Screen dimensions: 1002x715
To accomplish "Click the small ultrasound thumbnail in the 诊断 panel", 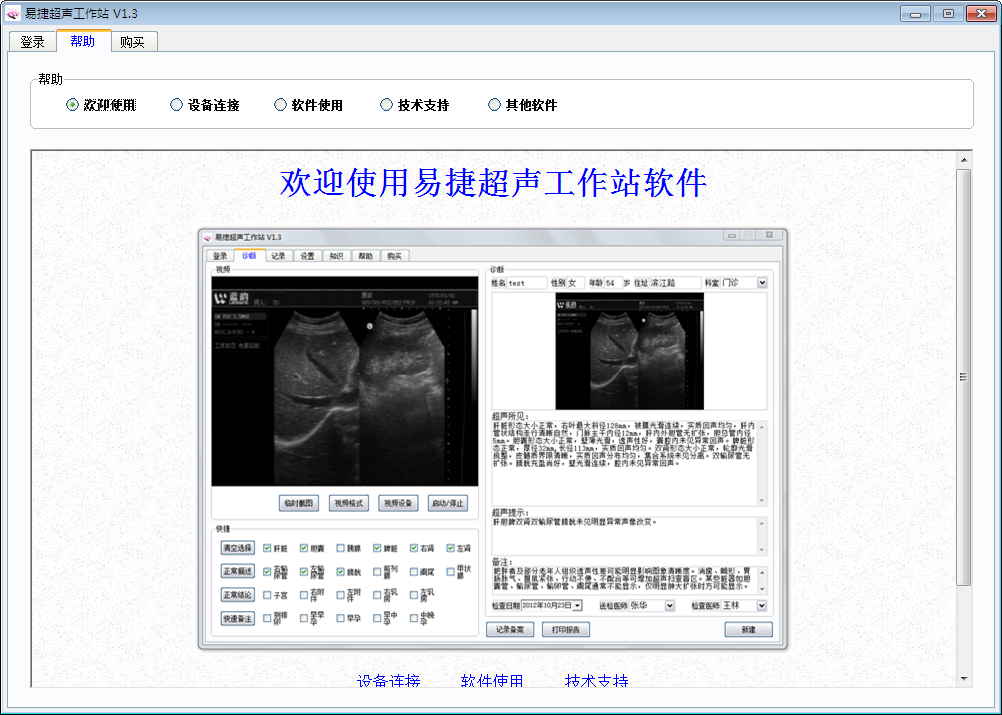I will 629,351.
